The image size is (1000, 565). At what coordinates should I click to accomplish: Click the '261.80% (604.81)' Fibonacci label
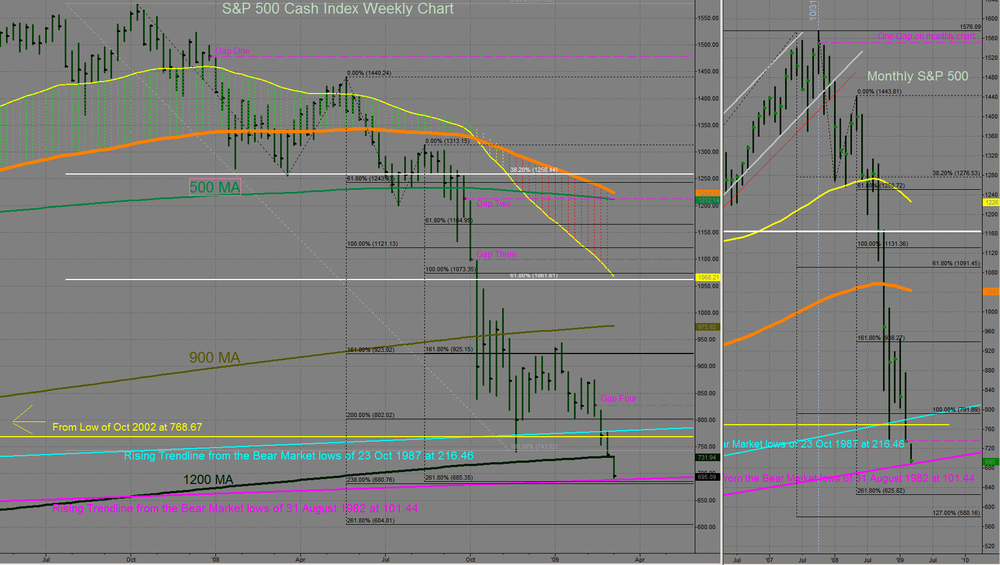(371, 520)
